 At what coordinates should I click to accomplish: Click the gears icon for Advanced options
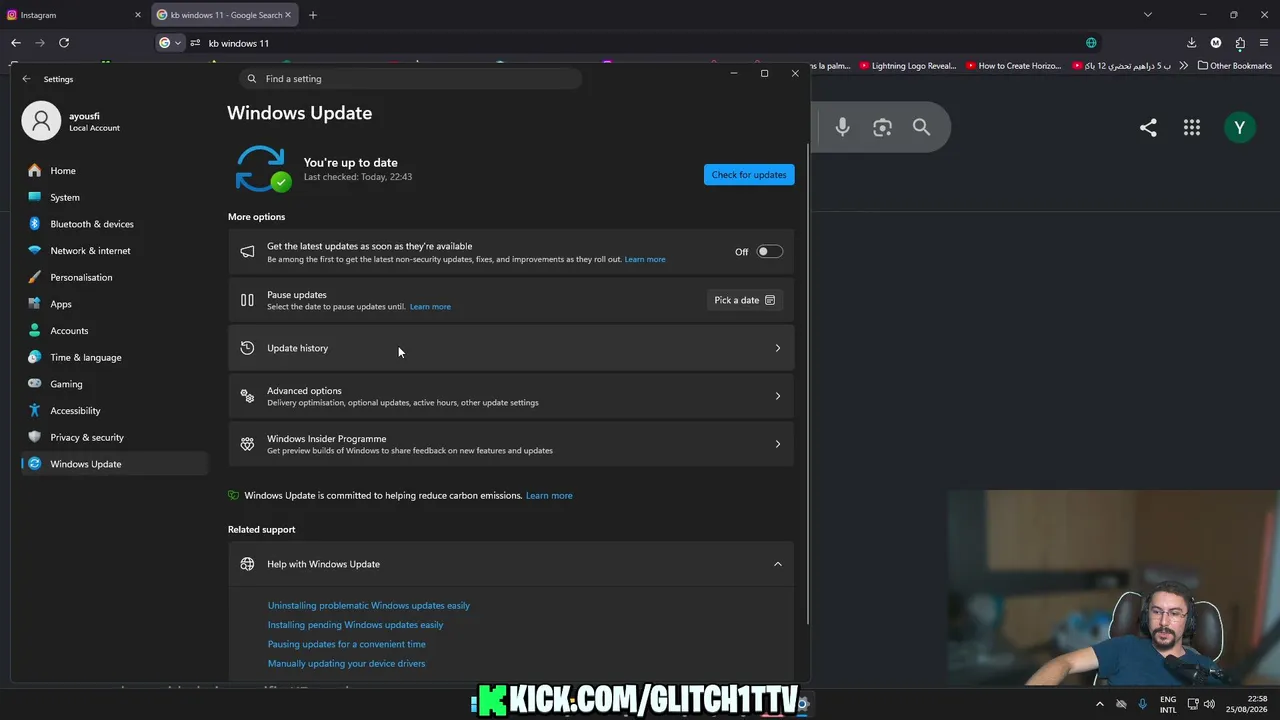(x=247, y=396)
